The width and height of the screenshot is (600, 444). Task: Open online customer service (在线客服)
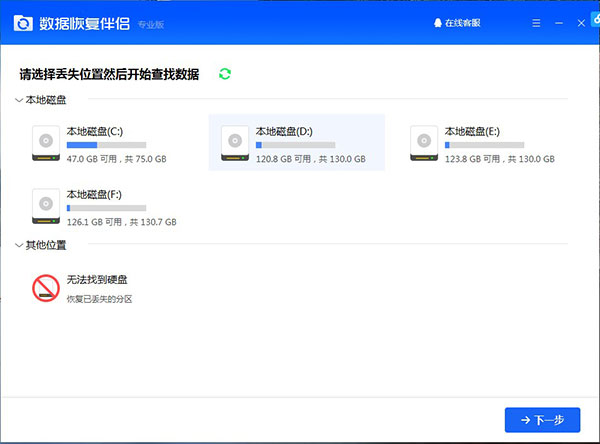457,23
